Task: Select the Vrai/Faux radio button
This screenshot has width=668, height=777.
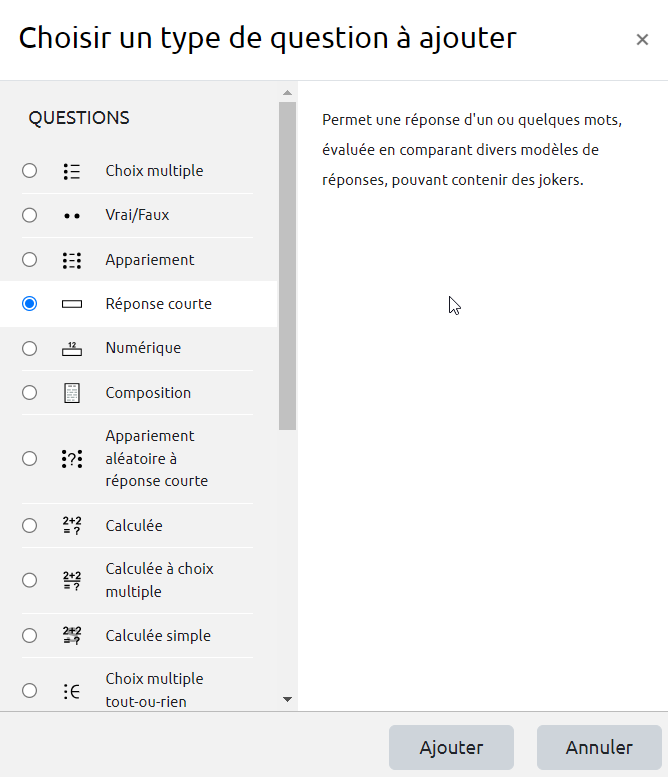Action: click(29, 215)
